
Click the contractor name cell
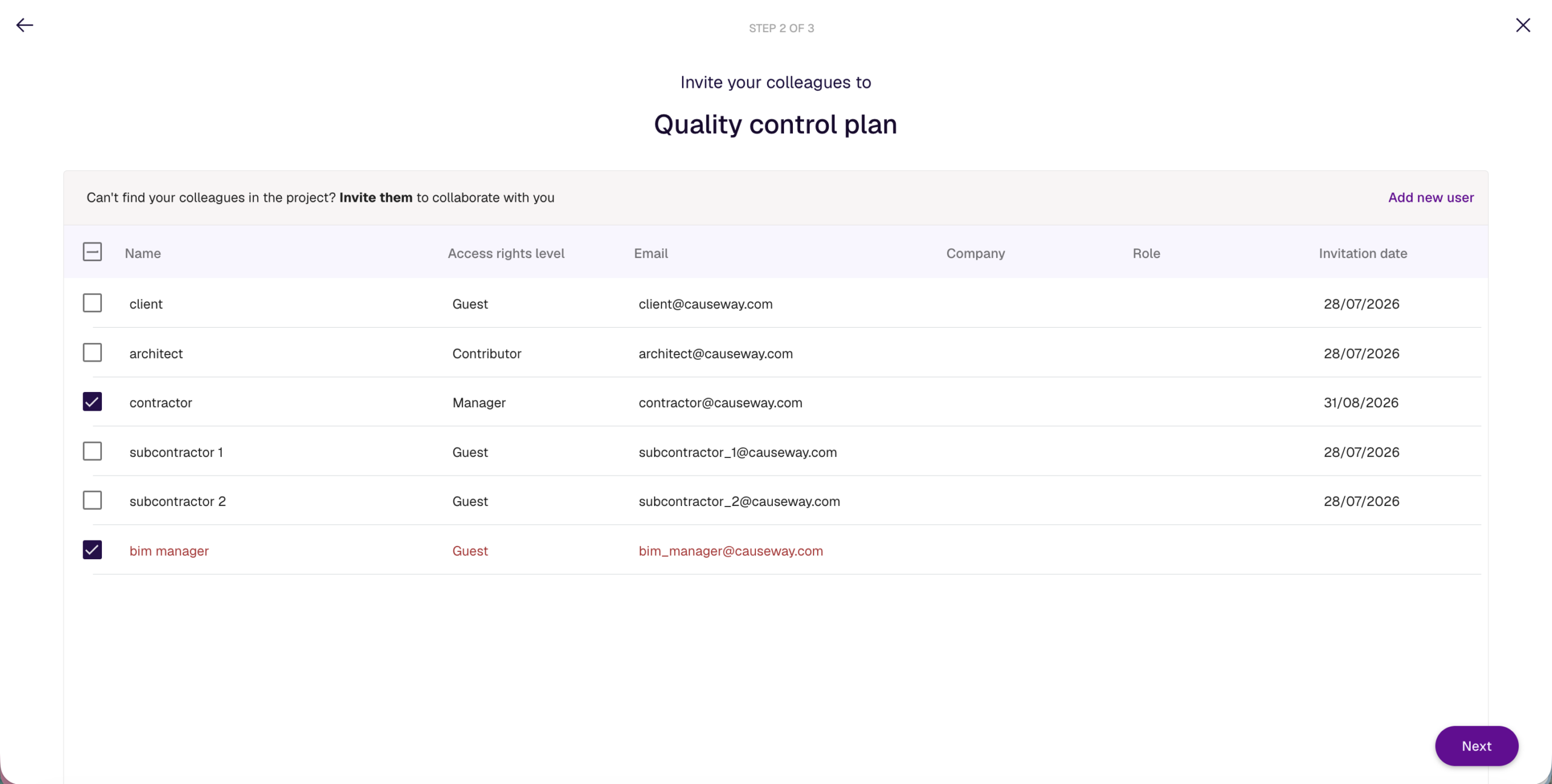161,403
